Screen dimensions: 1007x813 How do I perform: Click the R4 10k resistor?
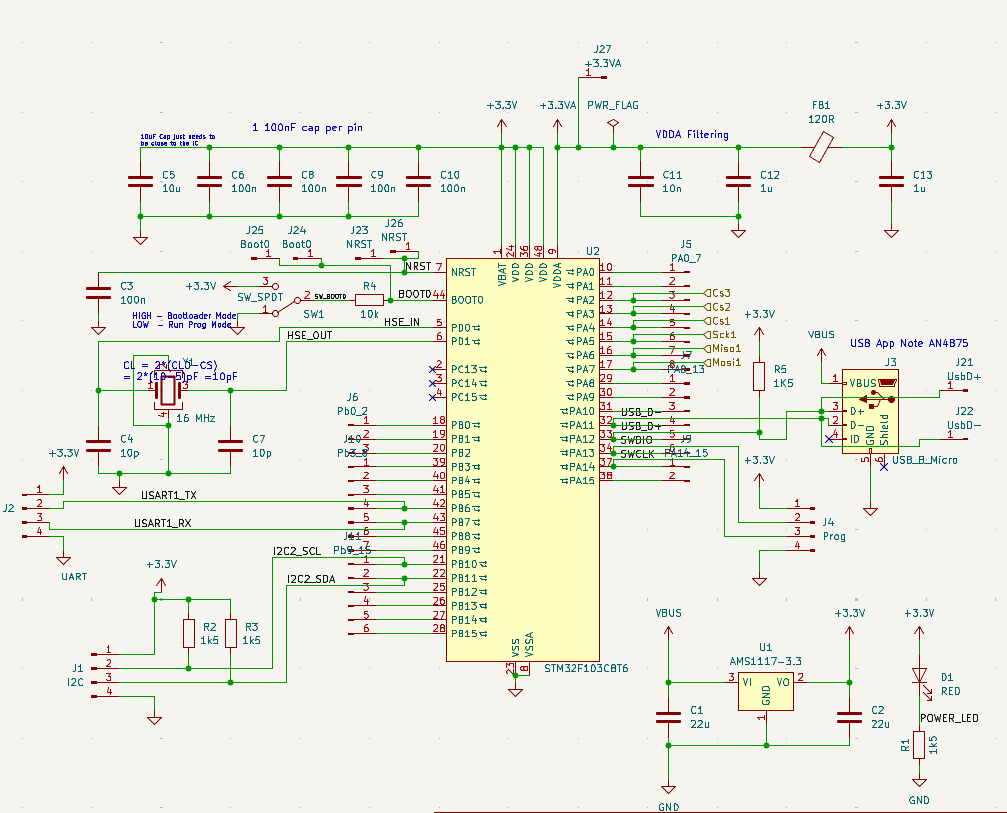369,299
